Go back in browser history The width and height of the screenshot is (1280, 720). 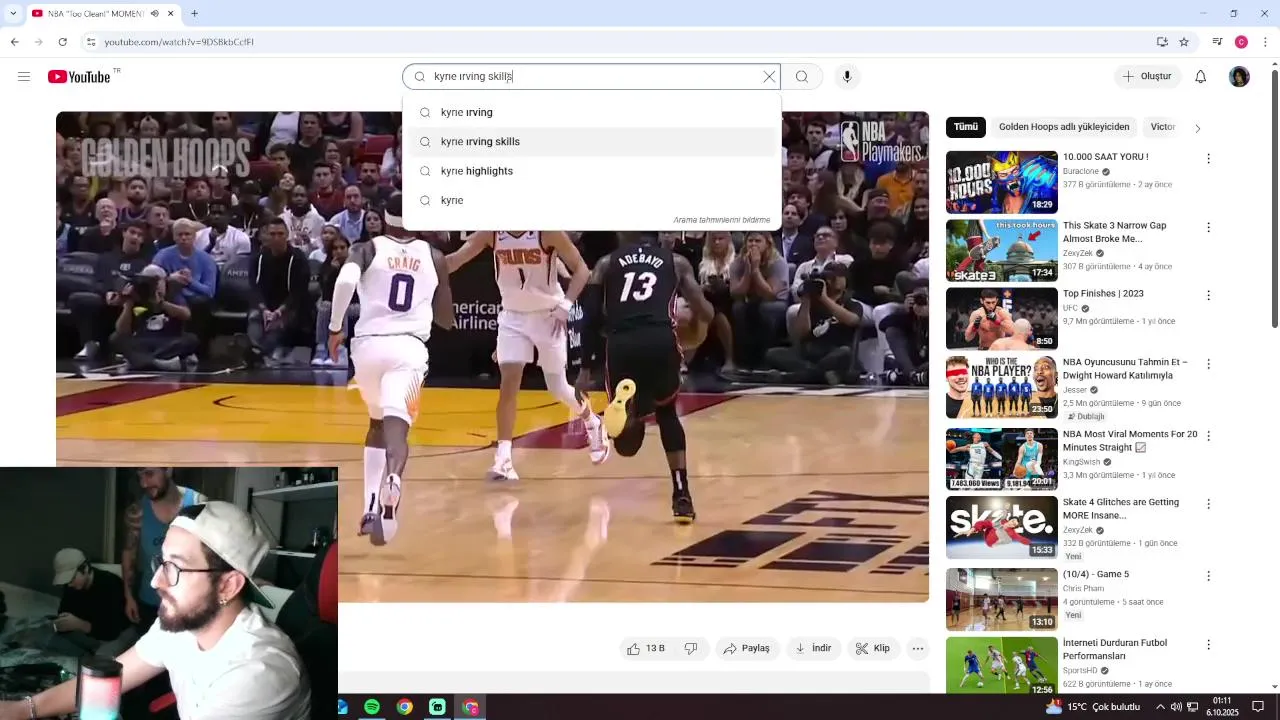pos(14,42)
